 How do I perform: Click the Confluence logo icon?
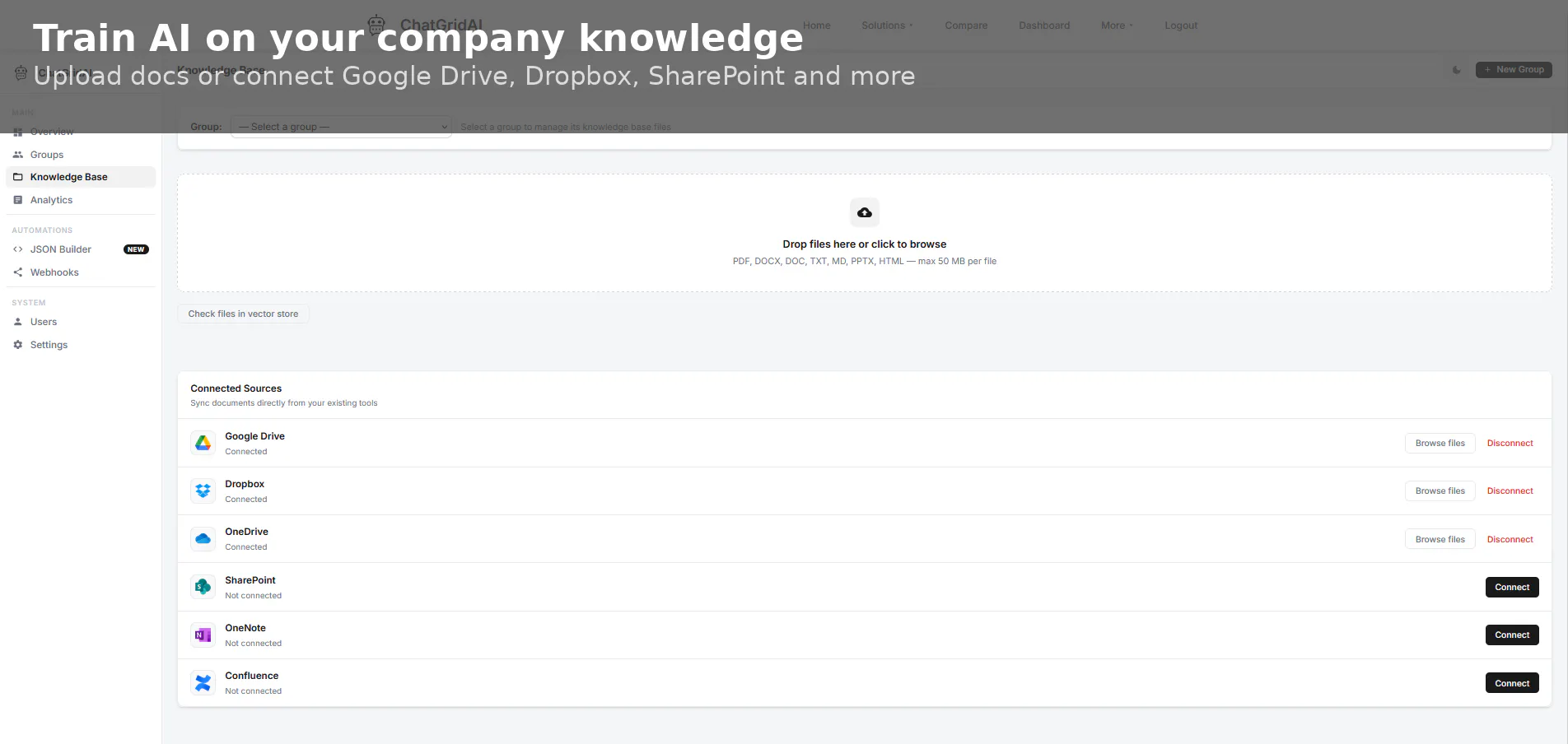pos(203,683)
